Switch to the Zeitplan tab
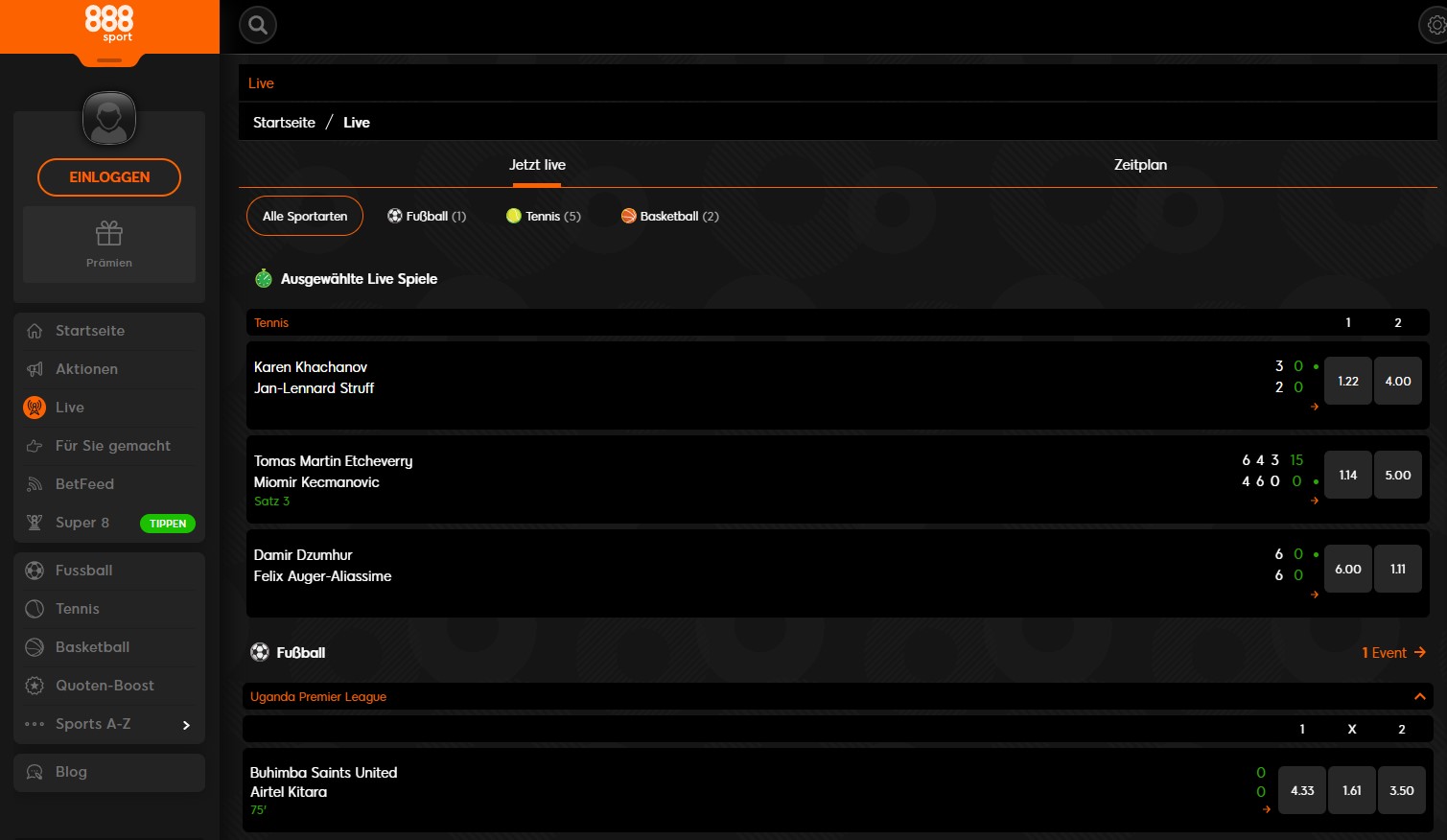The height and width of the screenshot is (840, 1447). tap(1140, 165)
